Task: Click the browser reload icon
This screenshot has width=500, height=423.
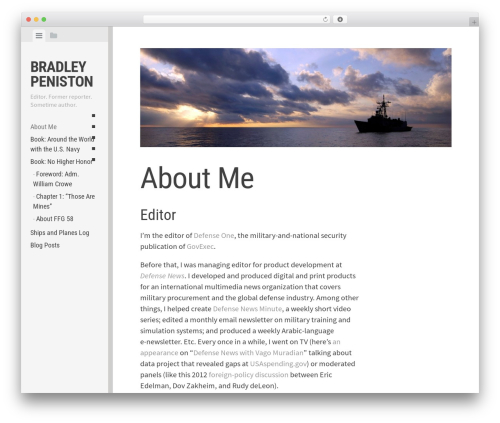Action: pyautogui.click(x=325, y=20)
